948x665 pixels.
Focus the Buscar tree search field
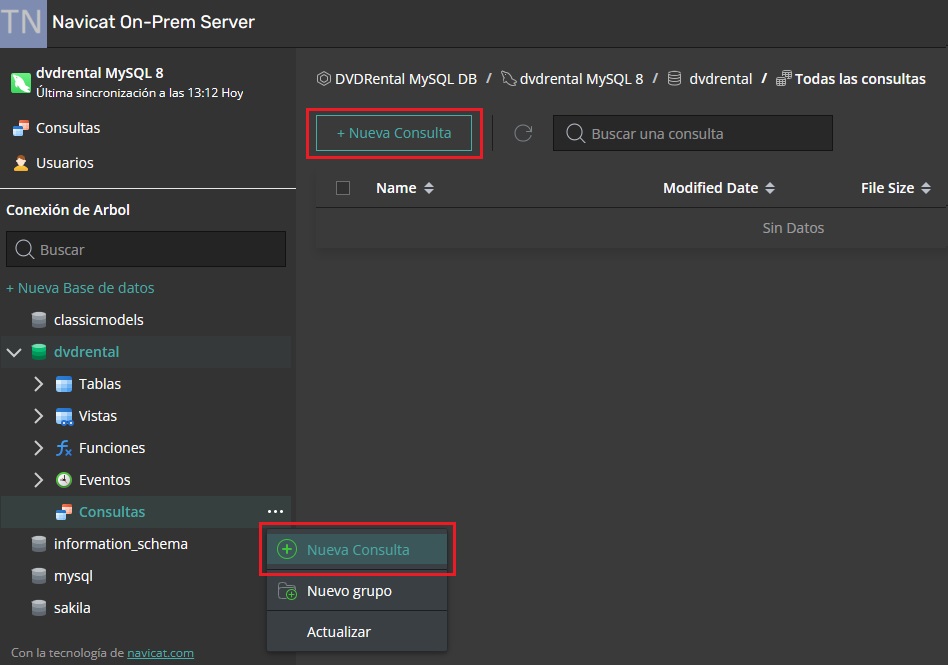coord(146,249)
